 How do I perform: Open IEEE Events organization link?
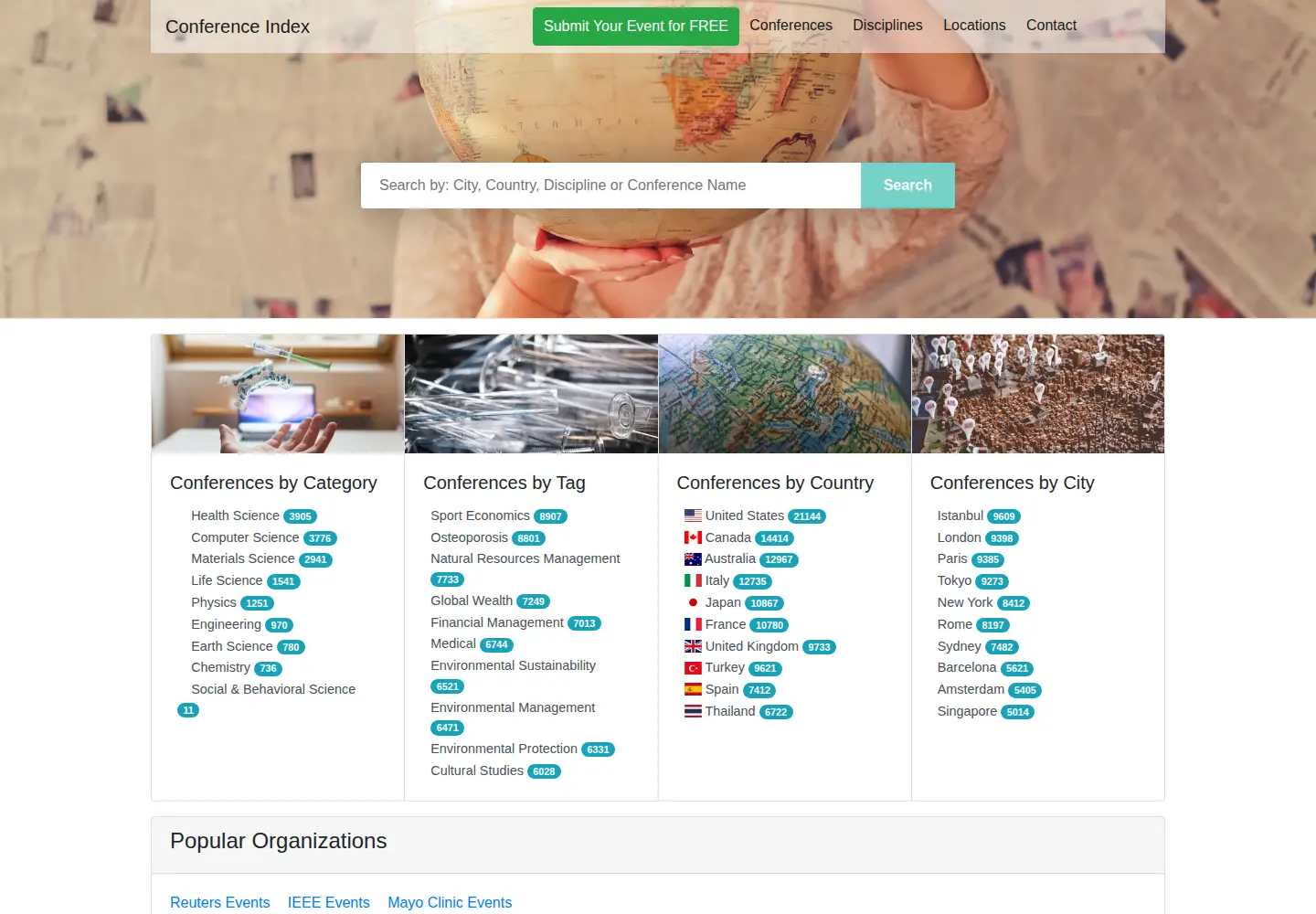(329, 902)
